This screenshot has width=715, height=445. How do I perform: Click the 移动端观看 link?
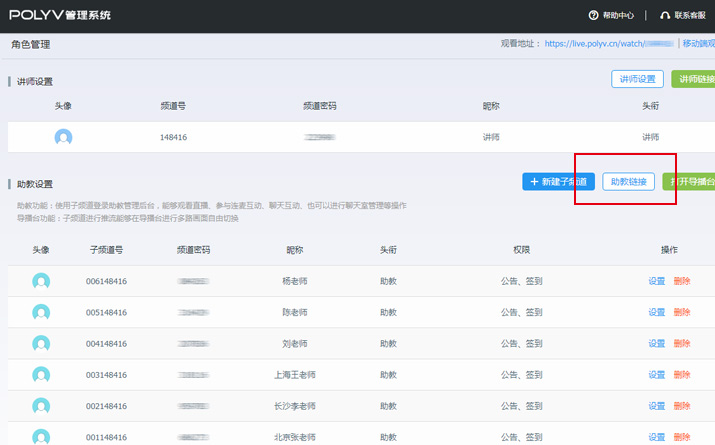698,44
